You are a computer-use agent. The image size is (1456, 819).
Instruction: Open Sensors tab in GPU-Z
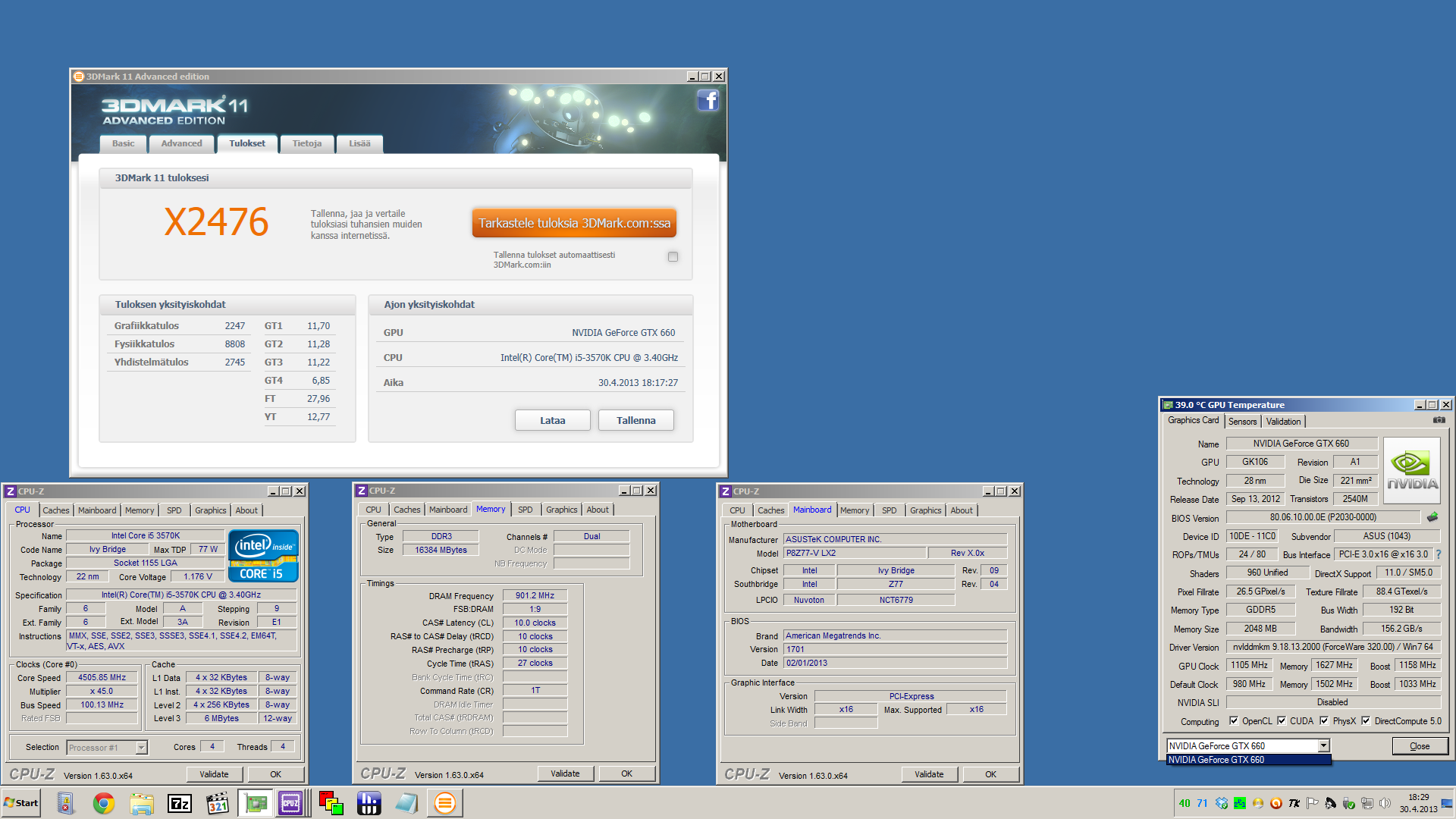click(1242, 422)
